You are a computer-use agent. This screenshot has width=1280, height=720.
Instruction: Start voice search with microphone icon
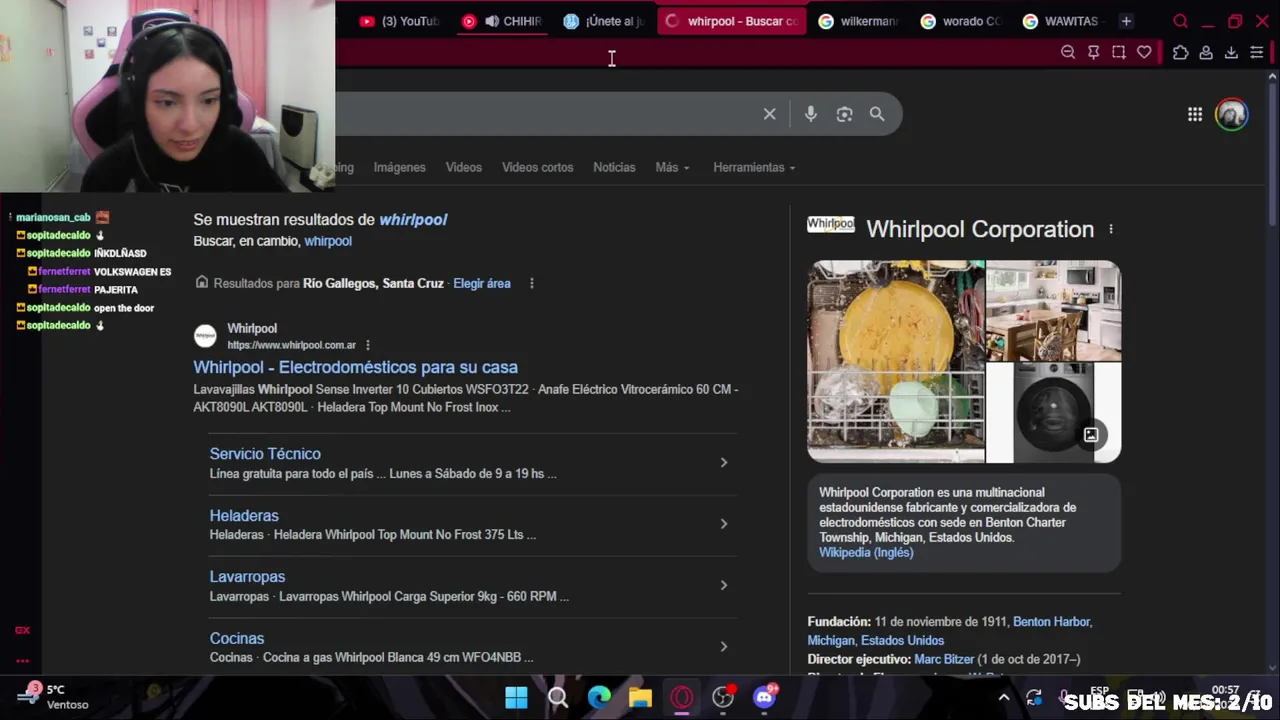(811, 114)
